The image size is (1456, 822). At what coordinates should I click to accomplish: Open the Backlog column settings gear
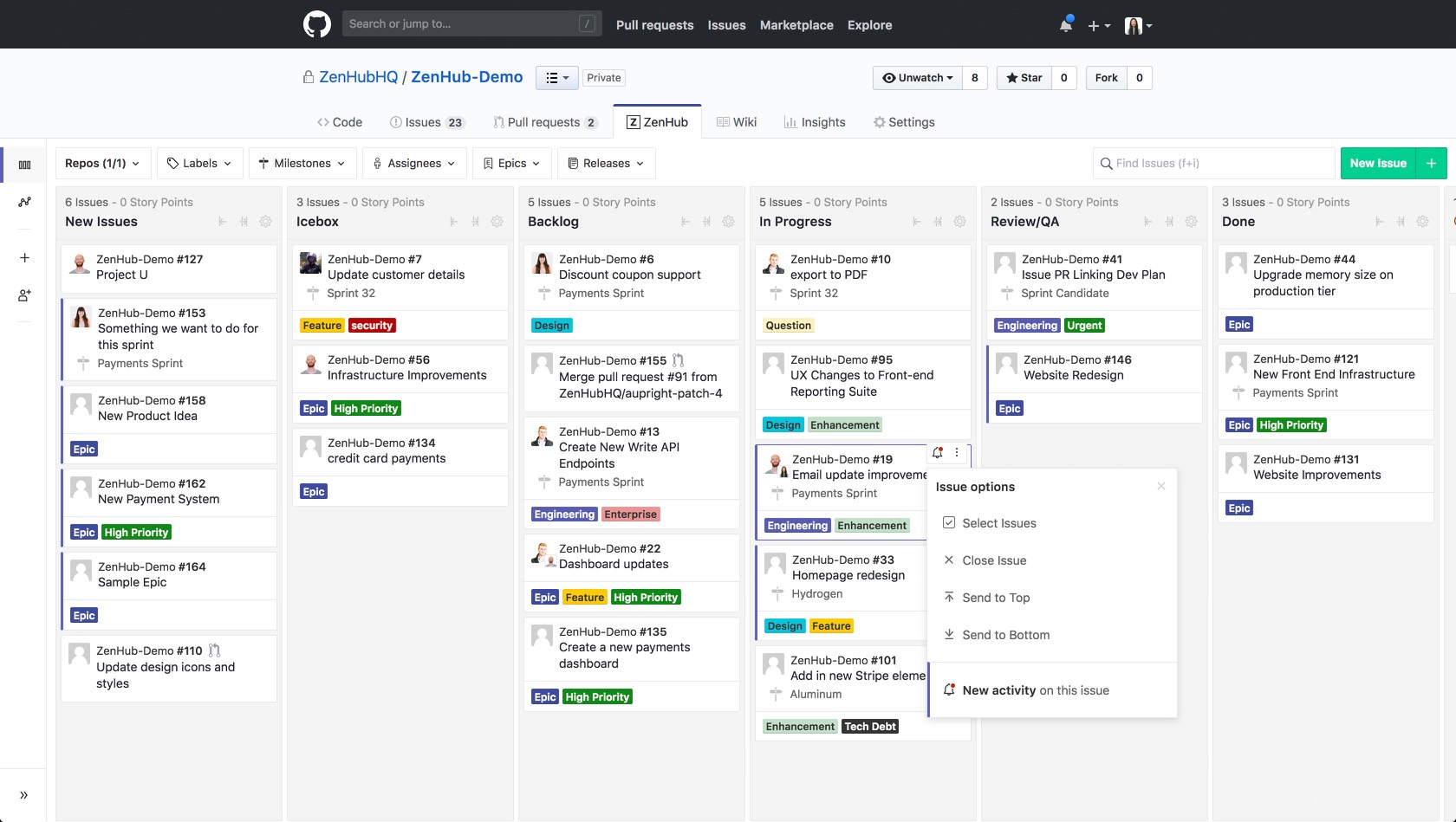tap(729, 222)
